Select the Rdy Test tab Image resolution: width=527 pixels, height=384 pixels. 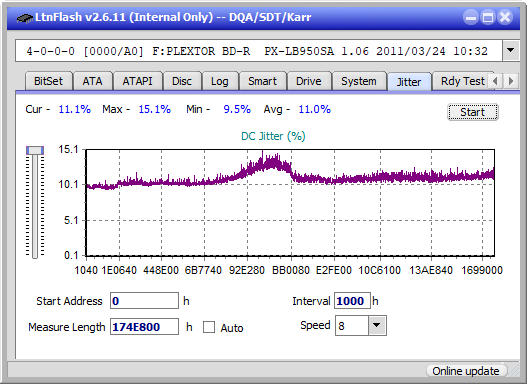(x=462, y=81)
